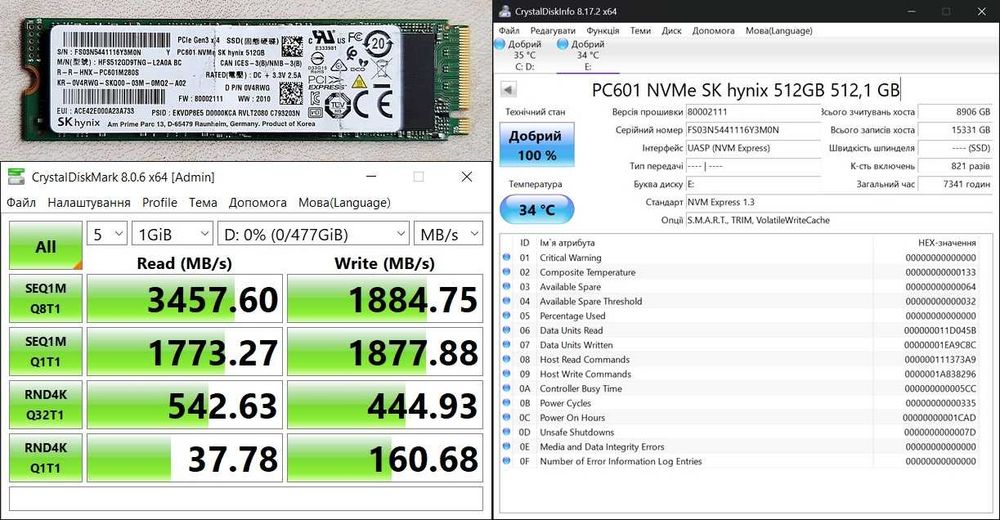The width and height of the screenshot is (1000, 520).
Task: Click the SEQ1M Q8T1 write result 1884.75
Action: click(385, 299)
